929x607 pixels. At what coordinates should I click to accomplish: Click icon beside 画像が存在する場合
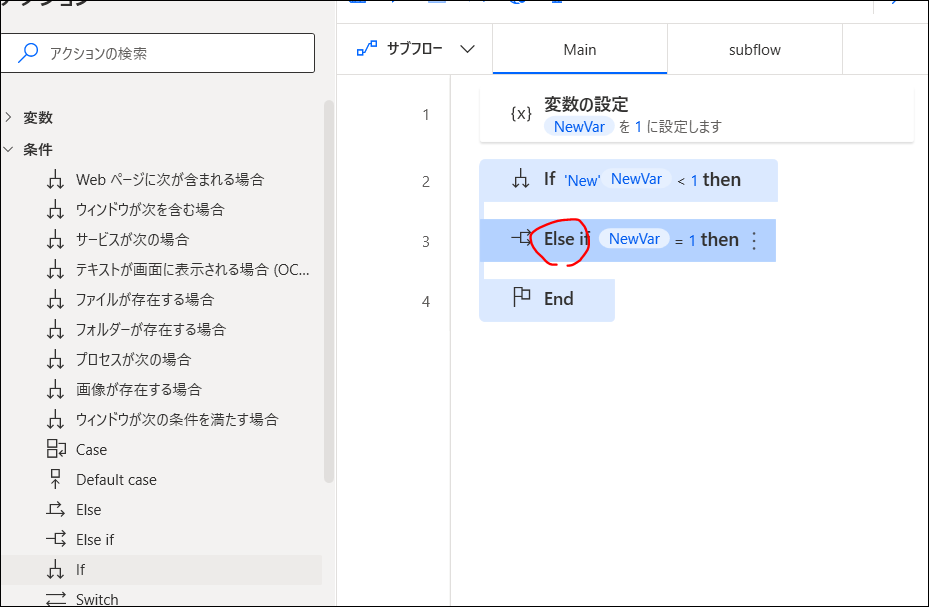[56, 390]
